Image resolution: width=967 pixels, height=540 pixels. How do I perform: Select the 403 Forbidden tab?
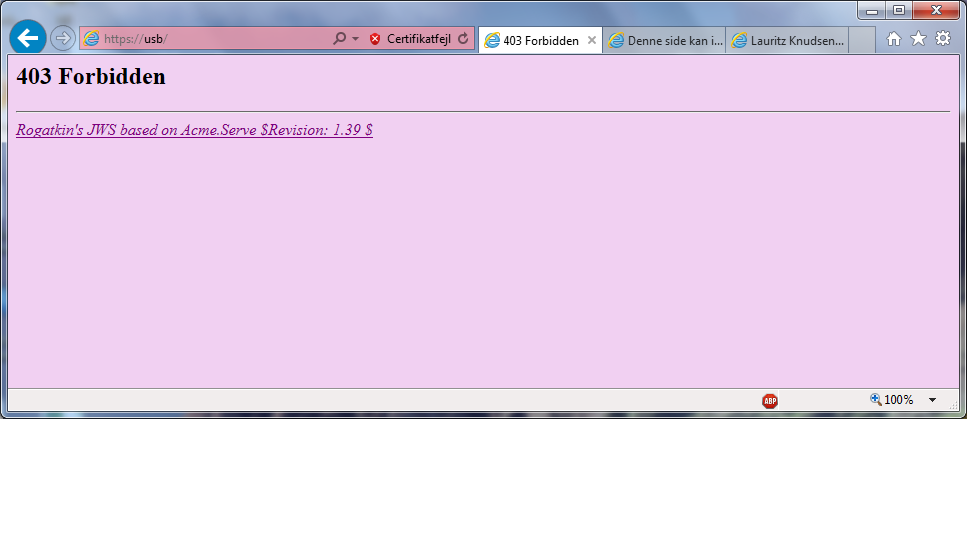pos(540,41)
